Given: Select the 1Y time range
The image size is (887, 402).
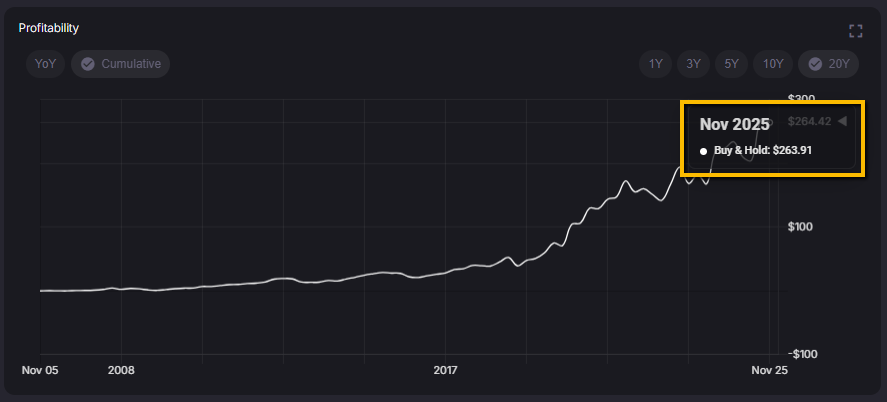Looking at the screenshot, I should pos(655,64).
